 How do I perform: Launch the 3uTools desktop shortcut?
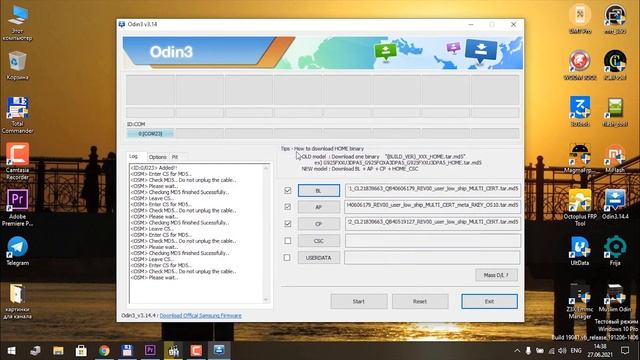580,112
